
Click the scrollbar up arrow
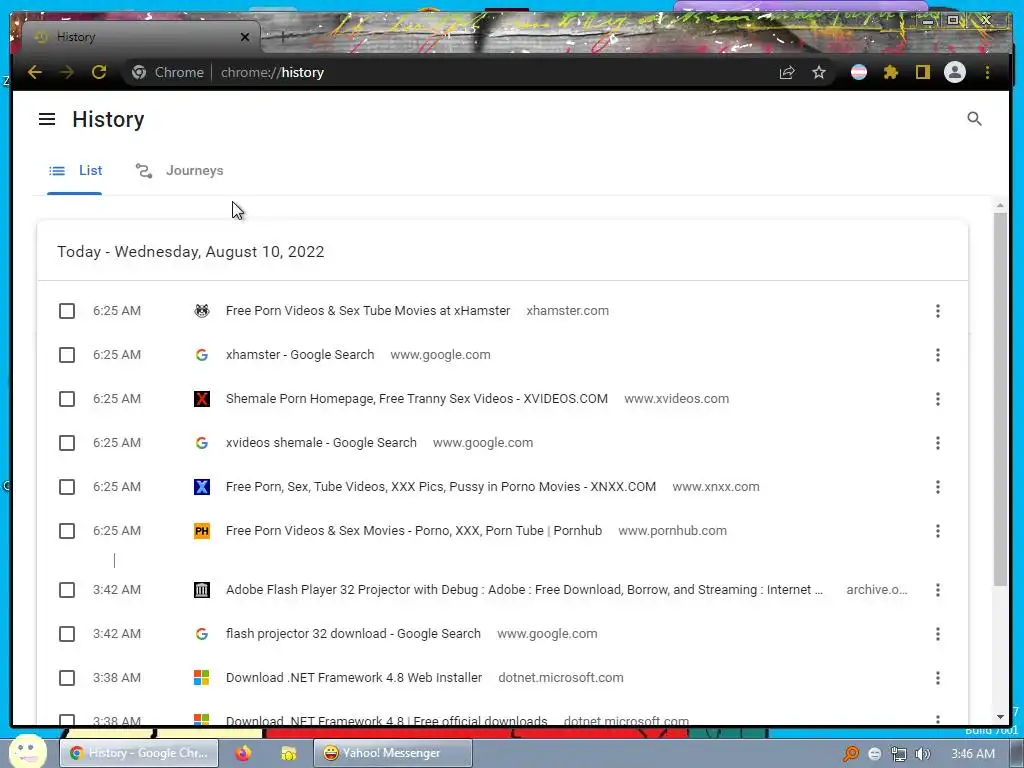(x=1000, y=206)
